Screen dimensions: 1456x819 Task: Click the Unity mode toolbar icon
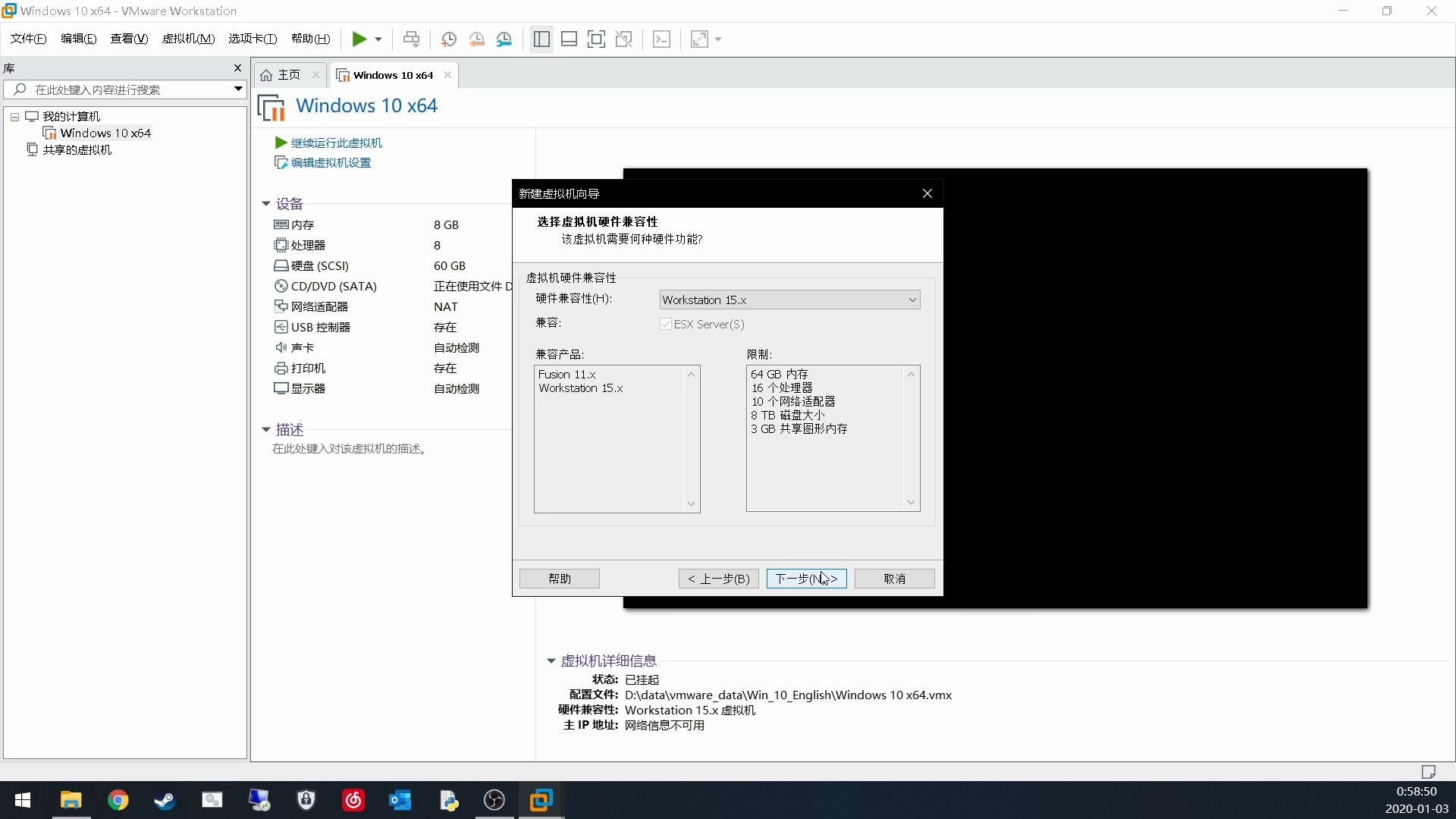(625, 39)
